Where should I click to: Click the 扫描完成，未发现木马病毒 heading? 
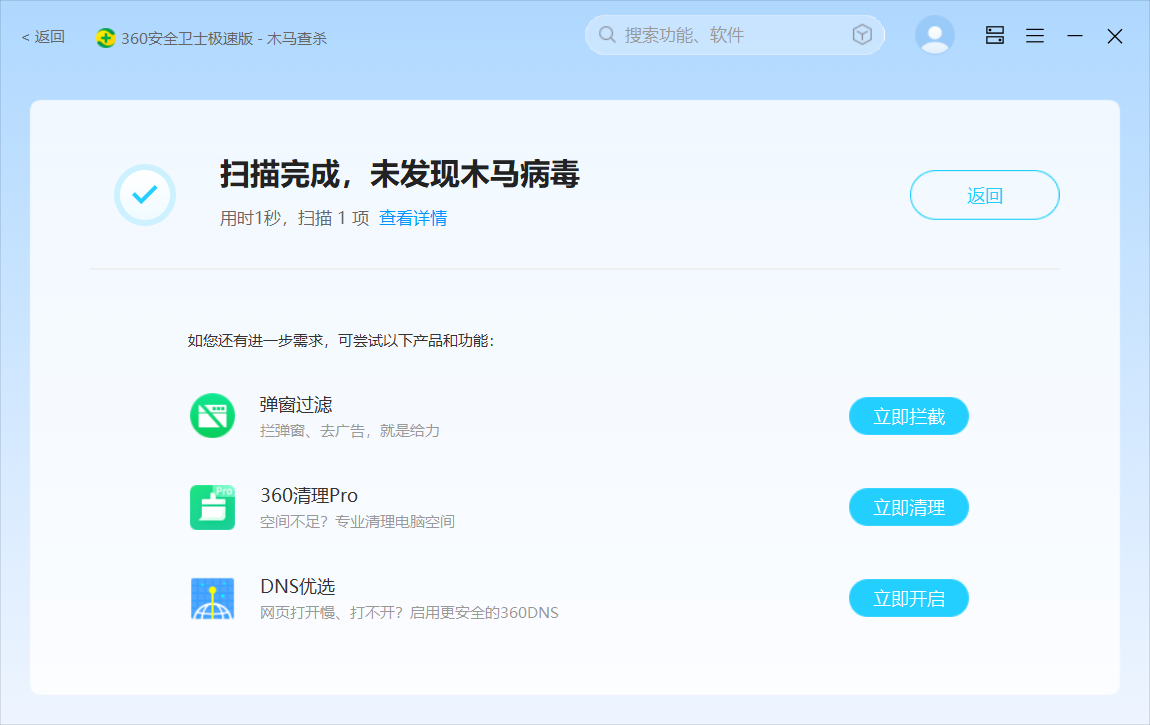[x=400, y=174]
